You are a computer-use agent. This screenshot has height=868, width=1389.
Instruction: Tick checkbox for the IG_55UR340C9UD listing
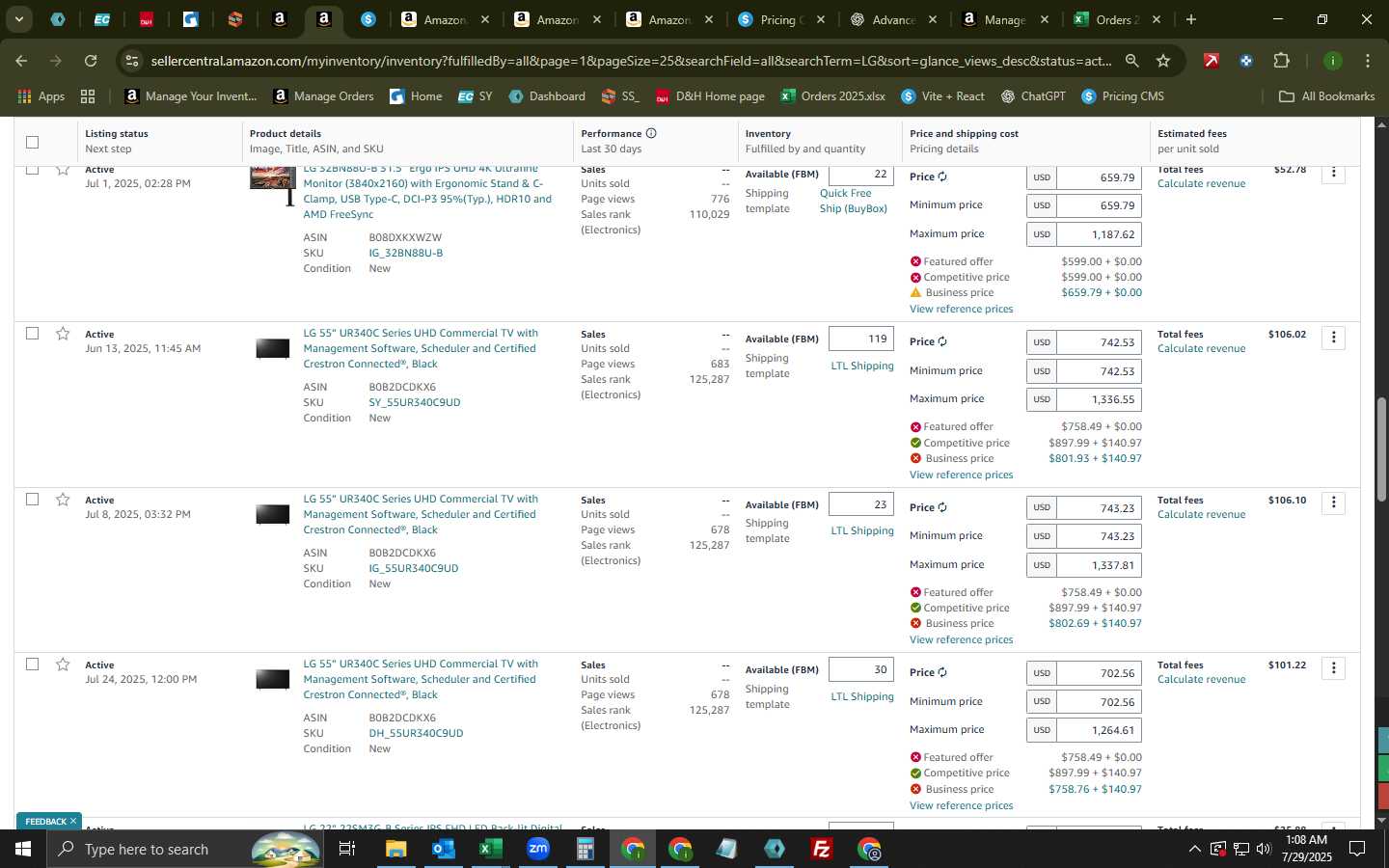(32, 500)
